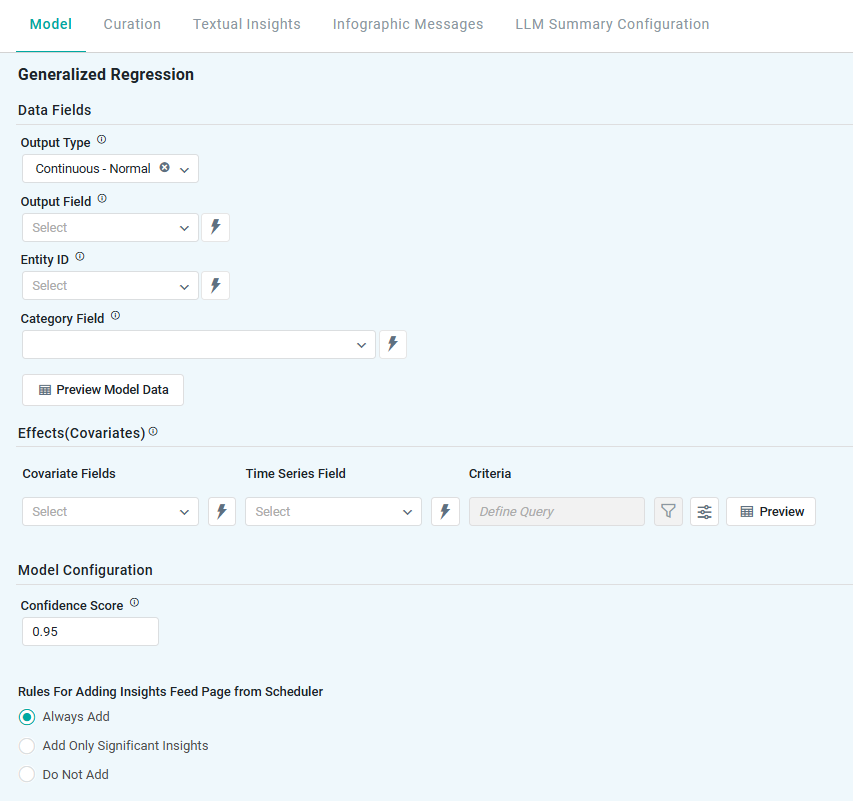Click lightning icon beside Covariate Fields dropdown
The image size is (853, 801).
click(222, 511)
